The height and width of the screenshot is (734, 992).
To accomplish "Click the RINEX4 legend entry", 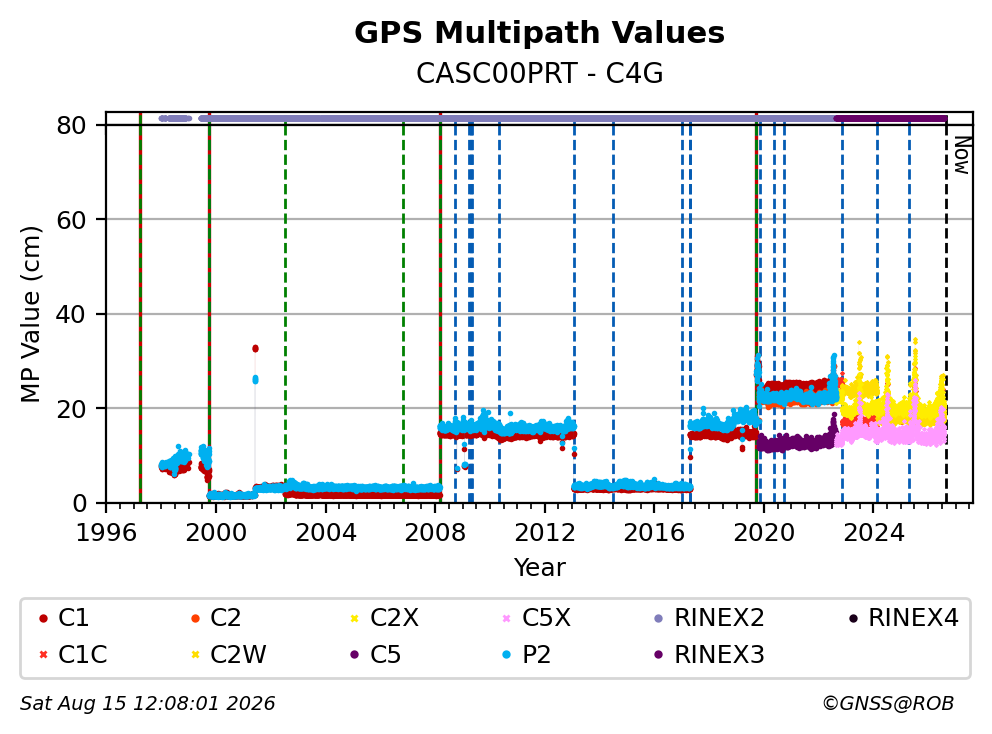I will click(903, 618).
